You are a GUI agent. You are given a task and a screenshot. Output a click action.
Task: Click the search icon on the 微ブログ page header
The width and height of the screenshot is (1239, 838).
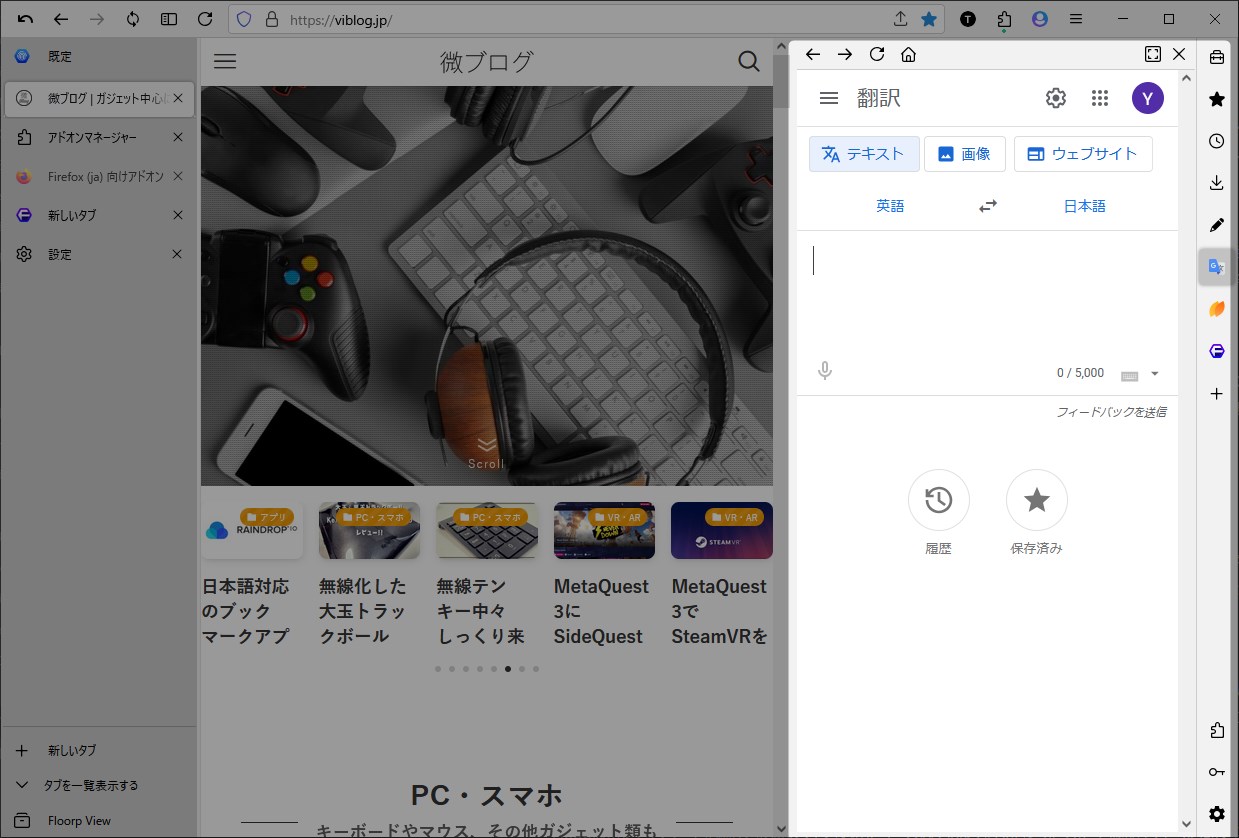tap(748, 61)
